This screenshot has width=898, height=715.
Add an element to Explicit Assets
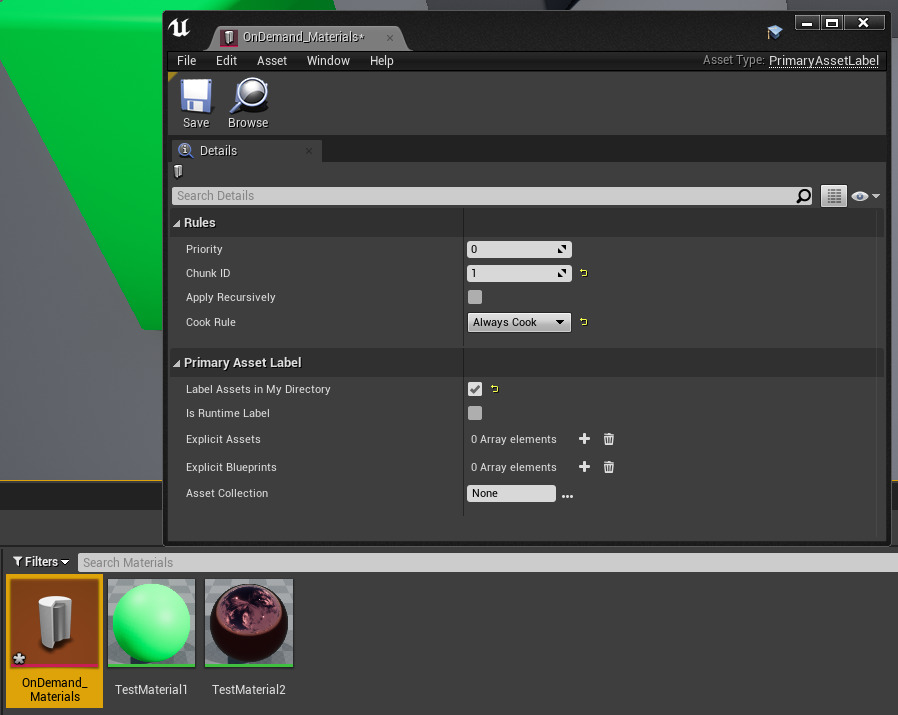pyautogui.click(x=584, y=439)
